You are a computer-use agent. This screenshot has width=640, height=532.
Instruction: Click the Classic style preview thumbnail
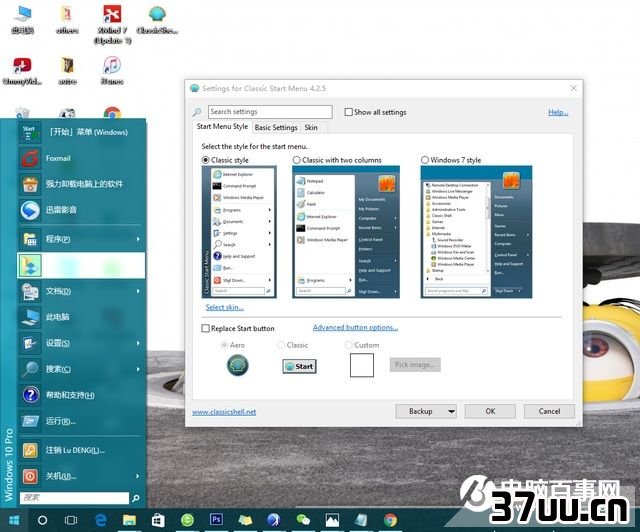coord(239,232)
